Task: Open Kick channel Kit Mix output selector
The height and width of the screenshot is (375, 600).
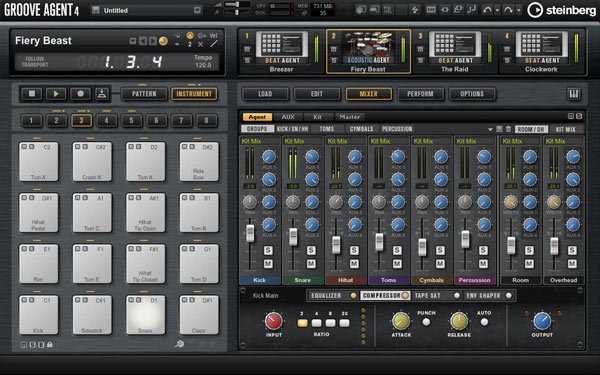Action: coord(260,141)
